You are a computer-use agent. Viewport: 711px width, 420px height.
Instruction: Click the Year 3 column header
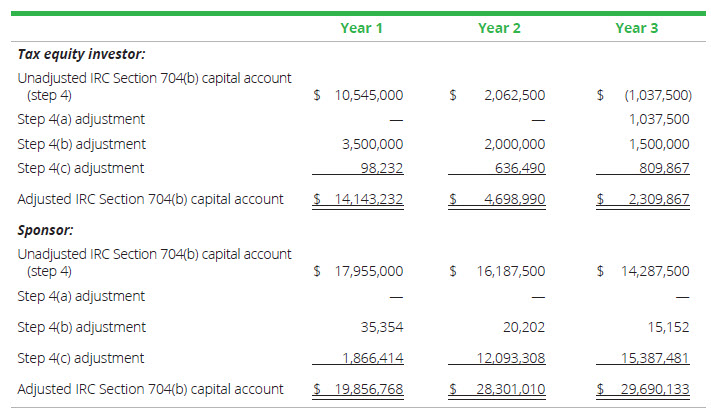[x=637, y=28]
